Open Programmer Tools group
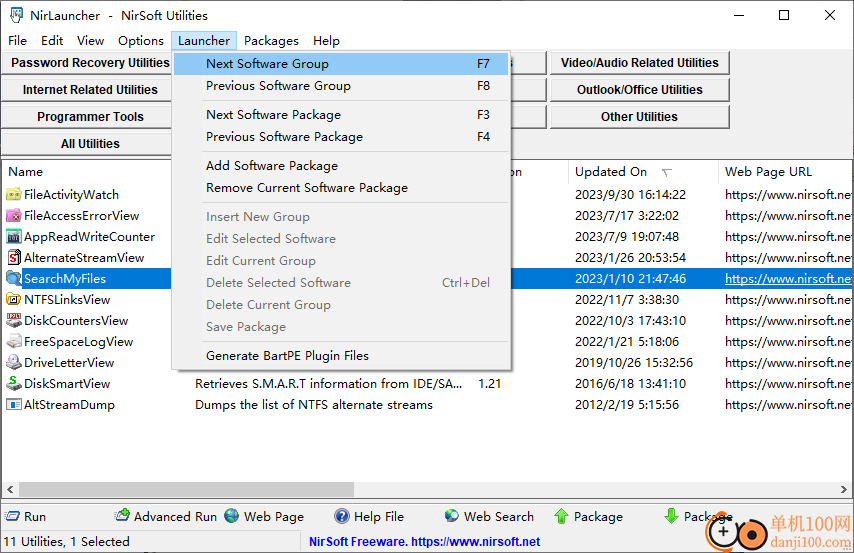 click(x=87, y=117)
